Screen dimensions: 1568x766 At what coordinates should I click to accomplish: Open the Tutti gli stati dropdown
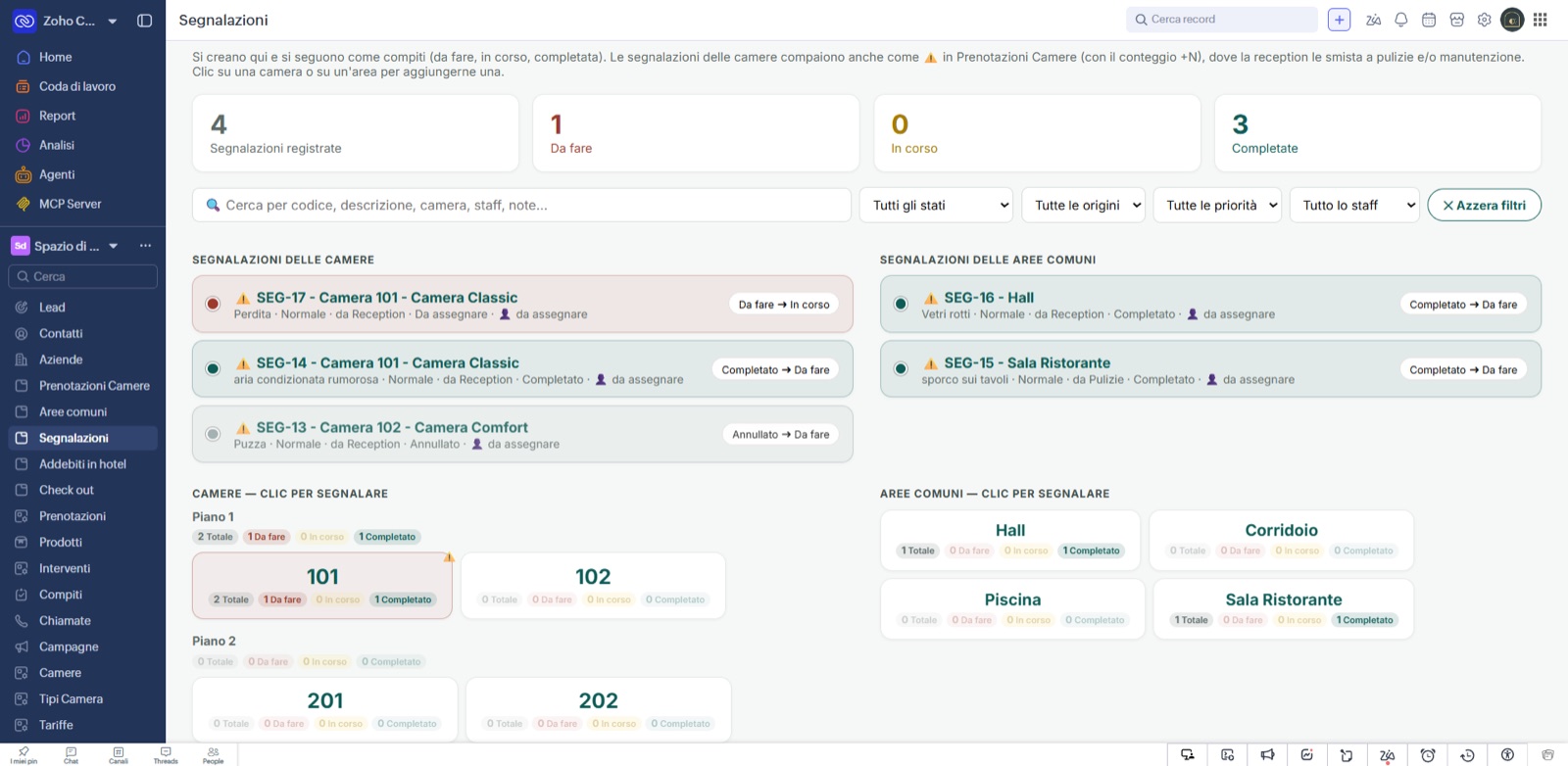(x=936, y=205)
